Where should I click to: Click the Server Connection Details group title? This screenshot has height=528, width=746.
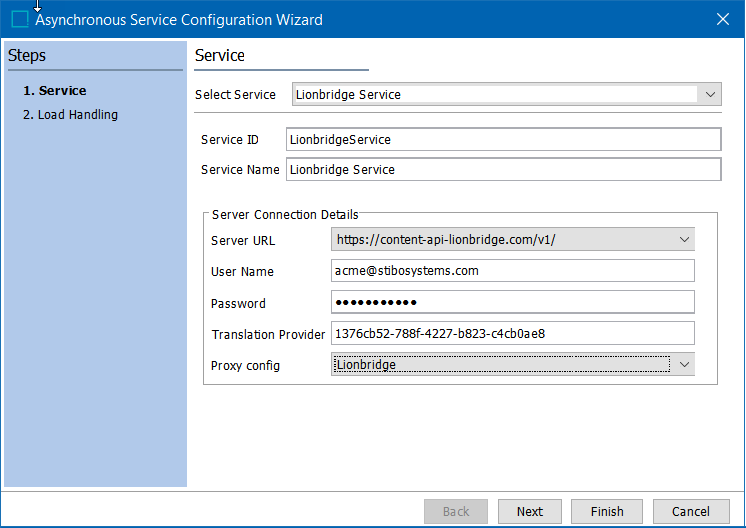point(285,215)
